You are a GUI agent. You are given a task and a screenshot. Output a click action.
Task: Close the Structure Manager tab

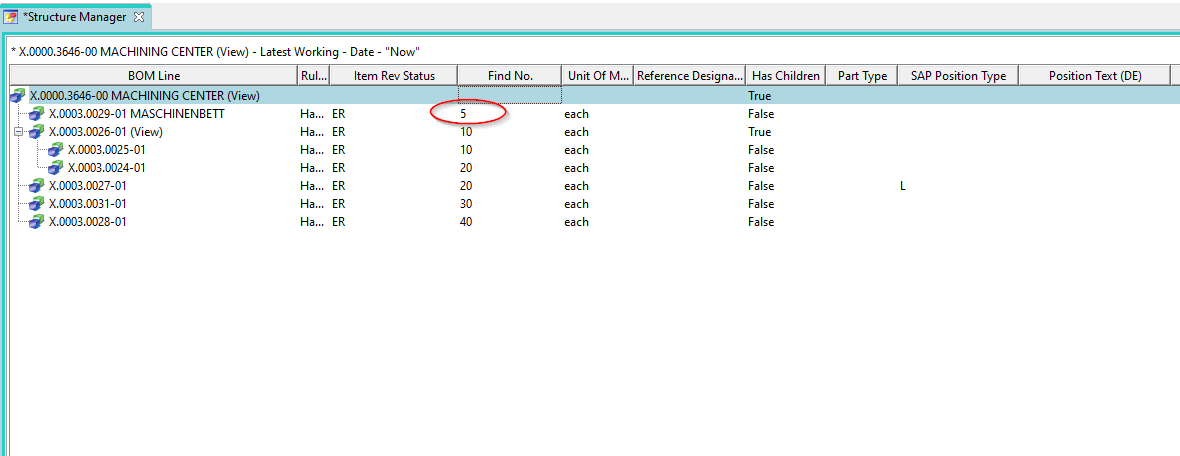pos(139,17)
